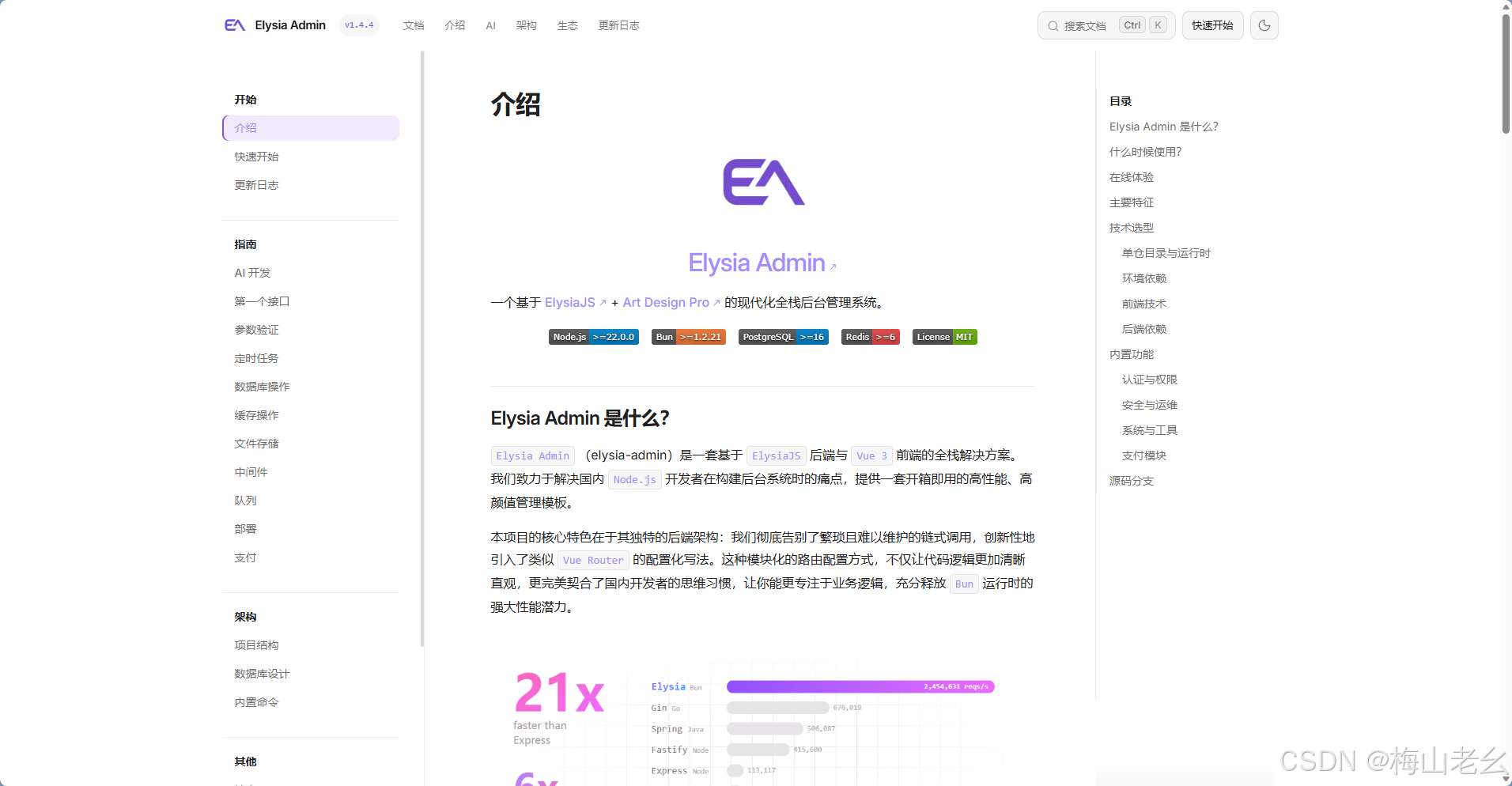Open the 介绍 nav menu item
This screenshot has height=786, width=1512.
(x=455, y=25)
